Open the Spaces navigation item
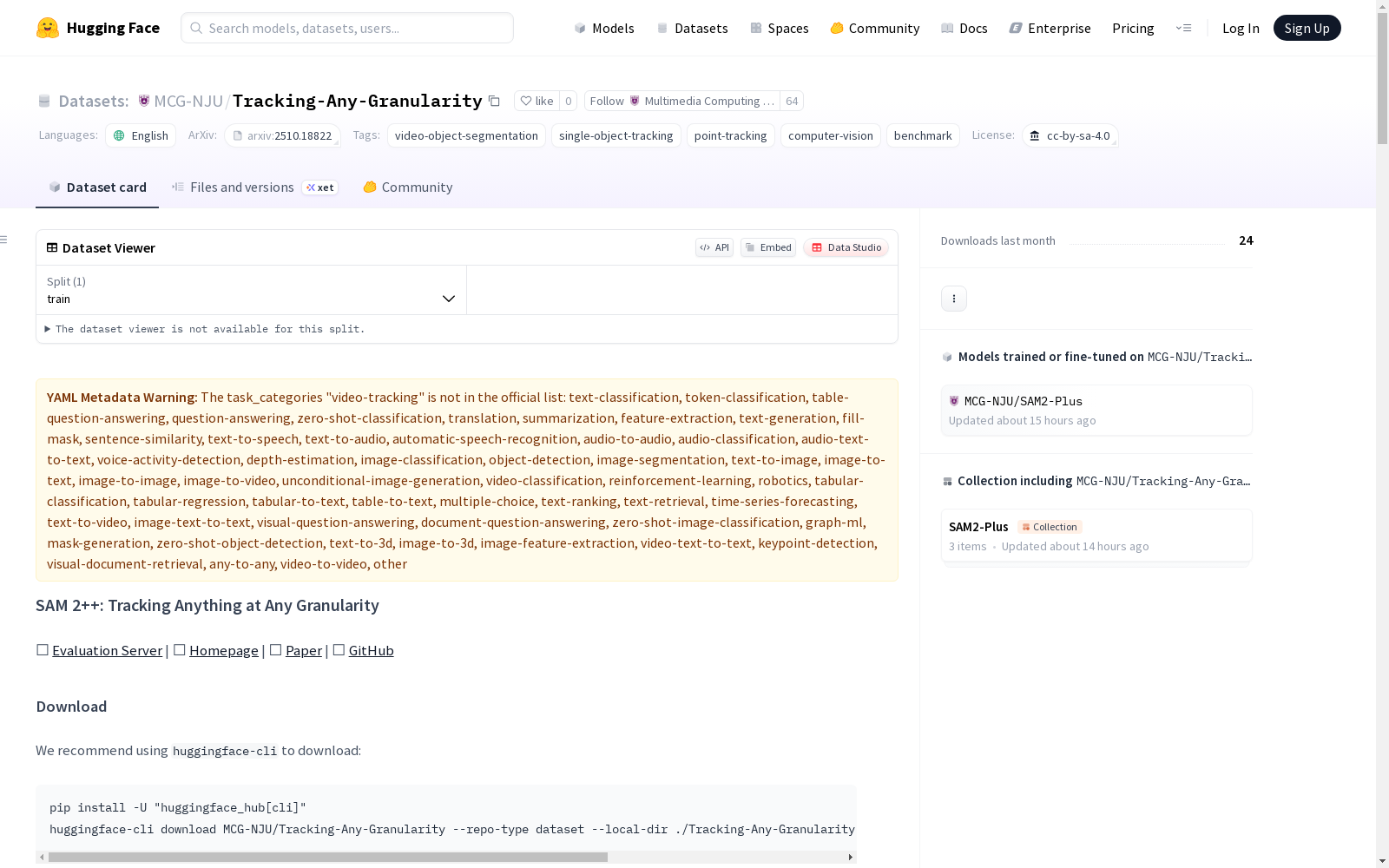This screenshot has height=868, width=1389. tap(780, 28)
